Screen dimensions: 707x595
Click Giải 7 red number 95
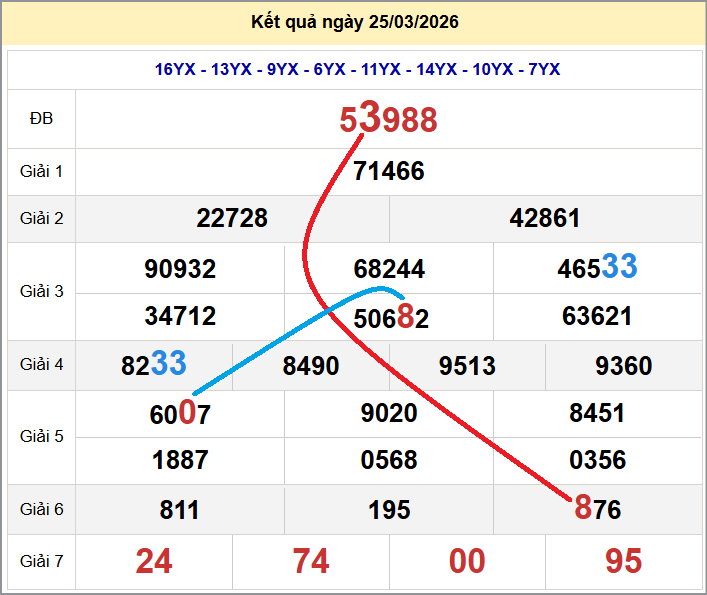coord(623,562)
